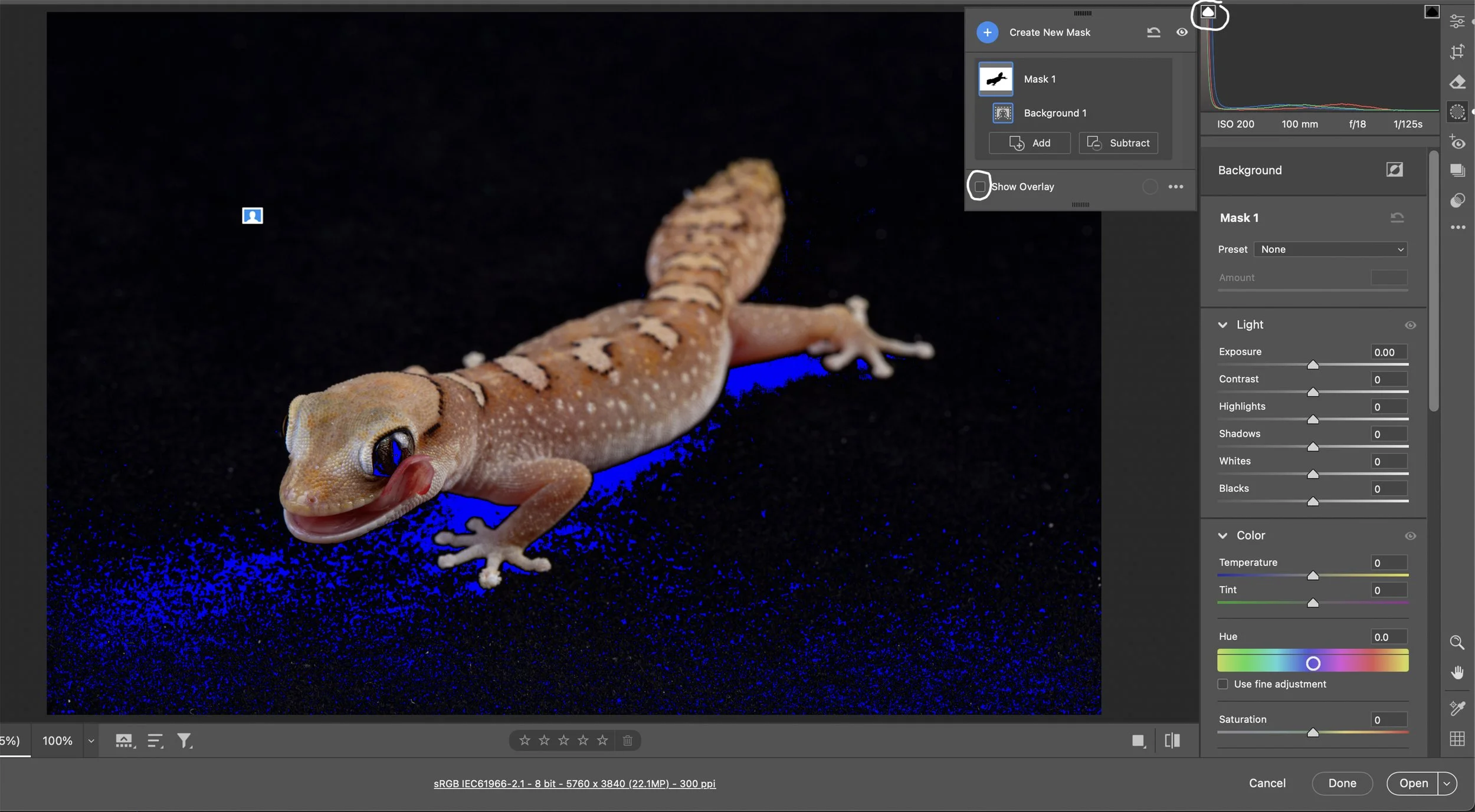Toggle visibility of the Light adjustments

click(x=1411, y=325)
